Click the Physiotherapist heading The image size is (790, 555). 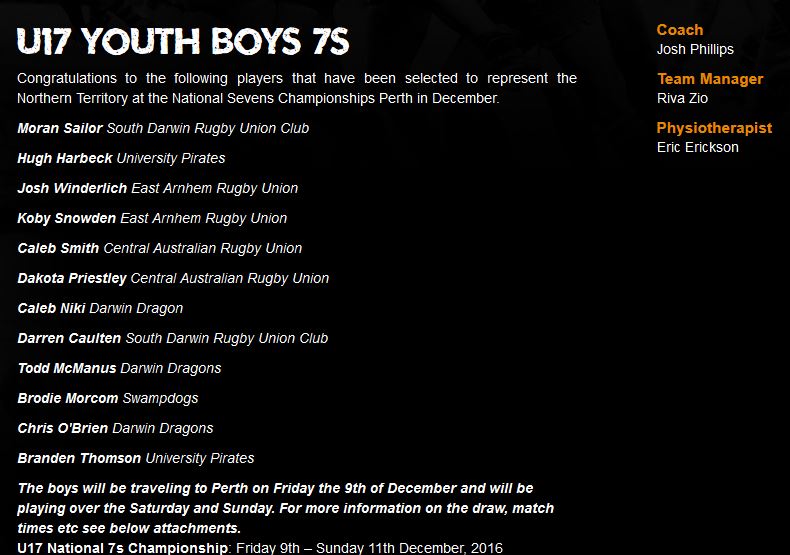tap(714, 128)
